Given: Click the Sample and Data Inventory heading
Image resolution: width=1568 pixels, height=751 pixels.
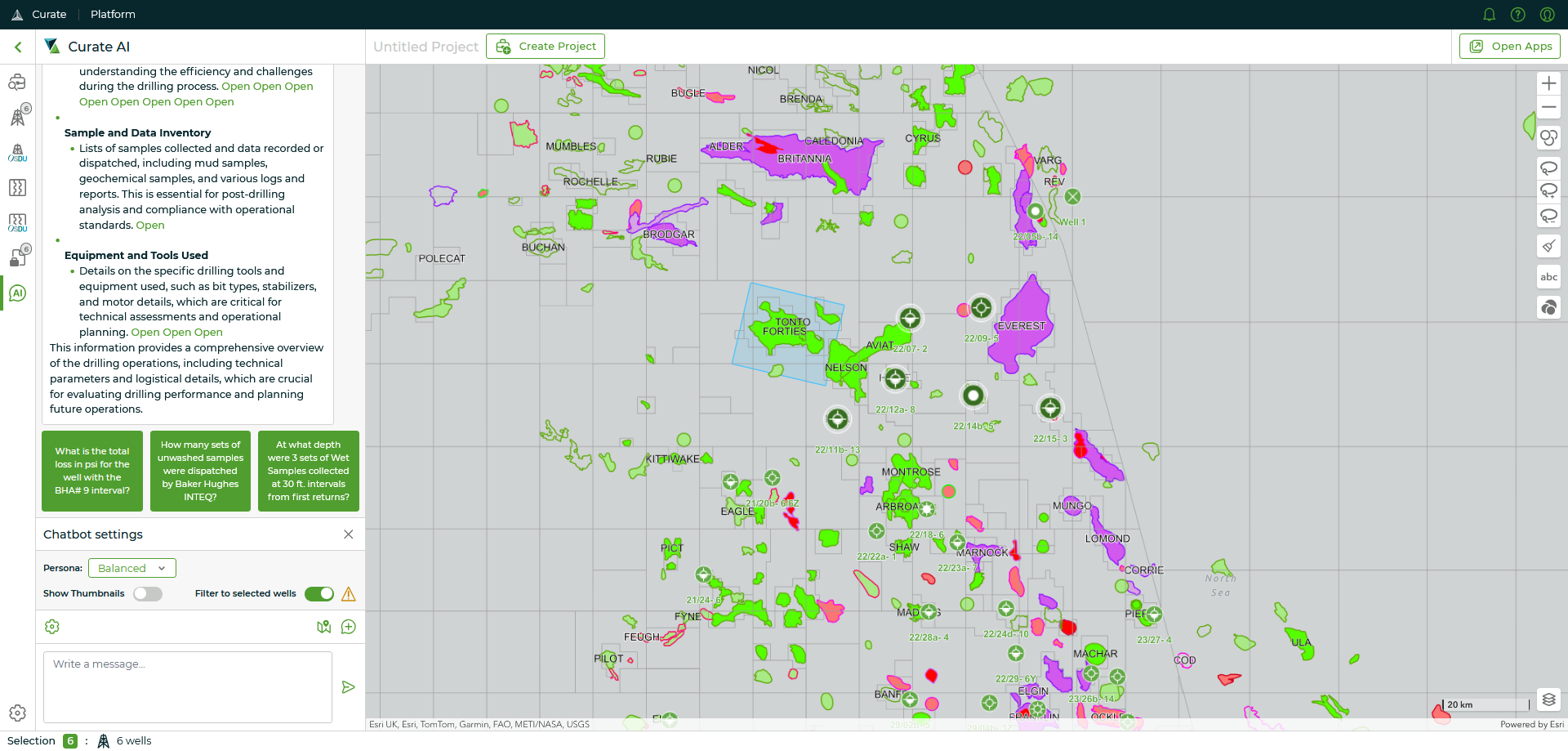Looking at the screenshot, I should pos(137,133).
